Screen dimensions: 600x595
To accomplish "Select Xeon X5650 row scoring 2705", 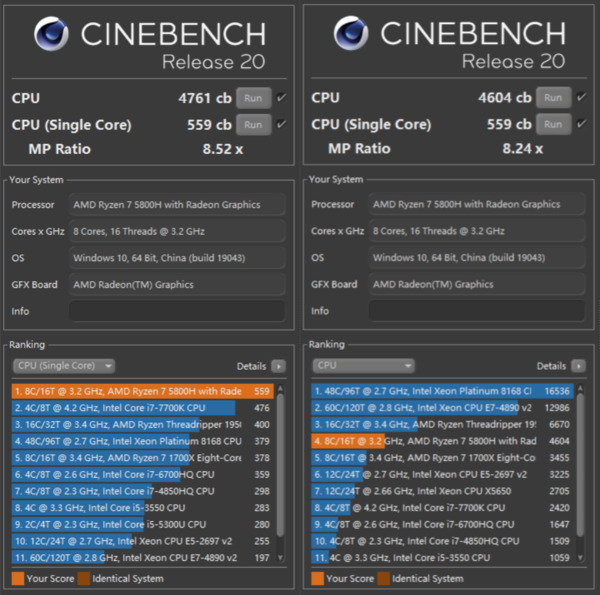I will tap(442, 491).
